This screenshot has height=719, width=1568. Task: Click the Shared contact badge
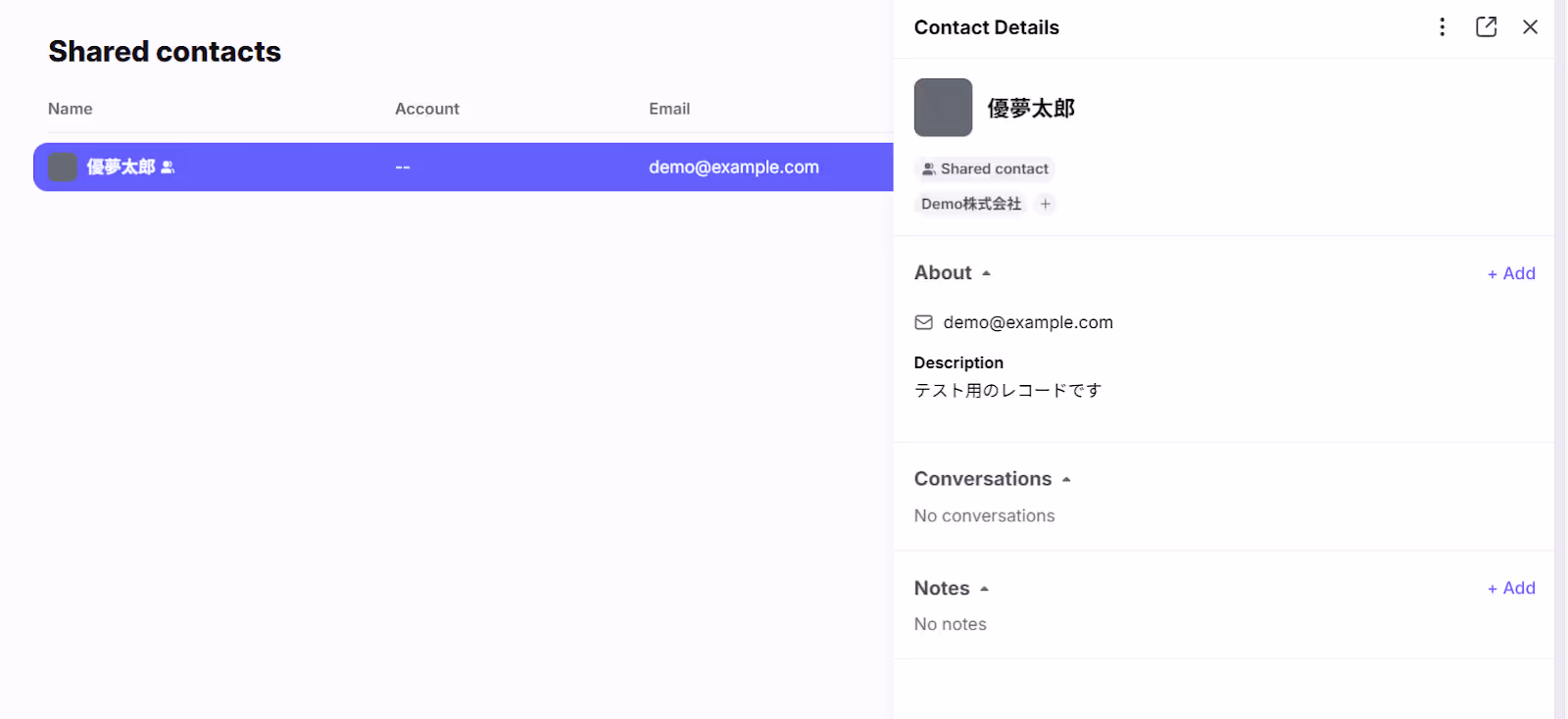tap(985, 168)
